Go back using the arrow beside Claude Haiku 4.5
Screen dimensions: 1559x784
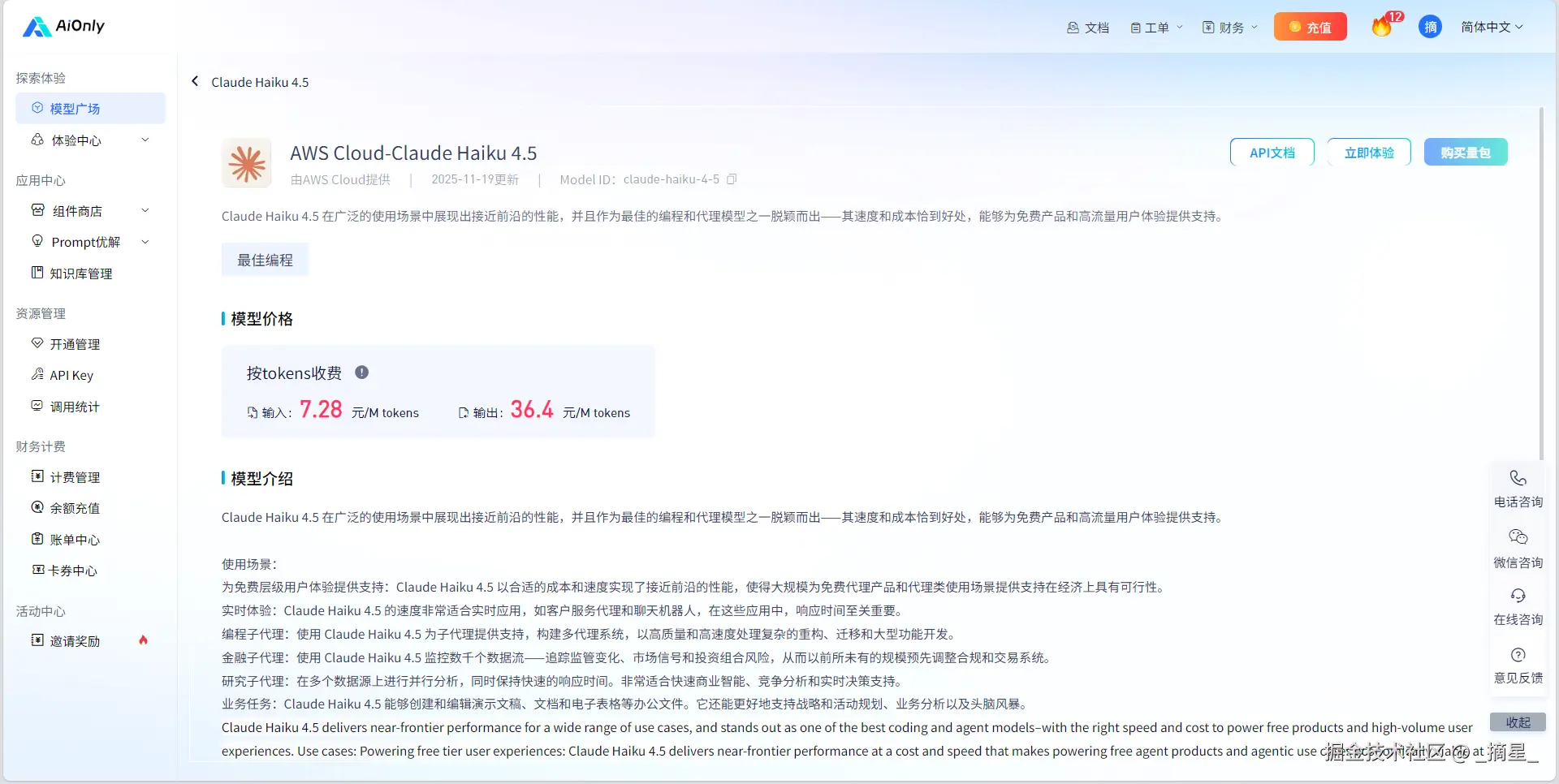195,81
